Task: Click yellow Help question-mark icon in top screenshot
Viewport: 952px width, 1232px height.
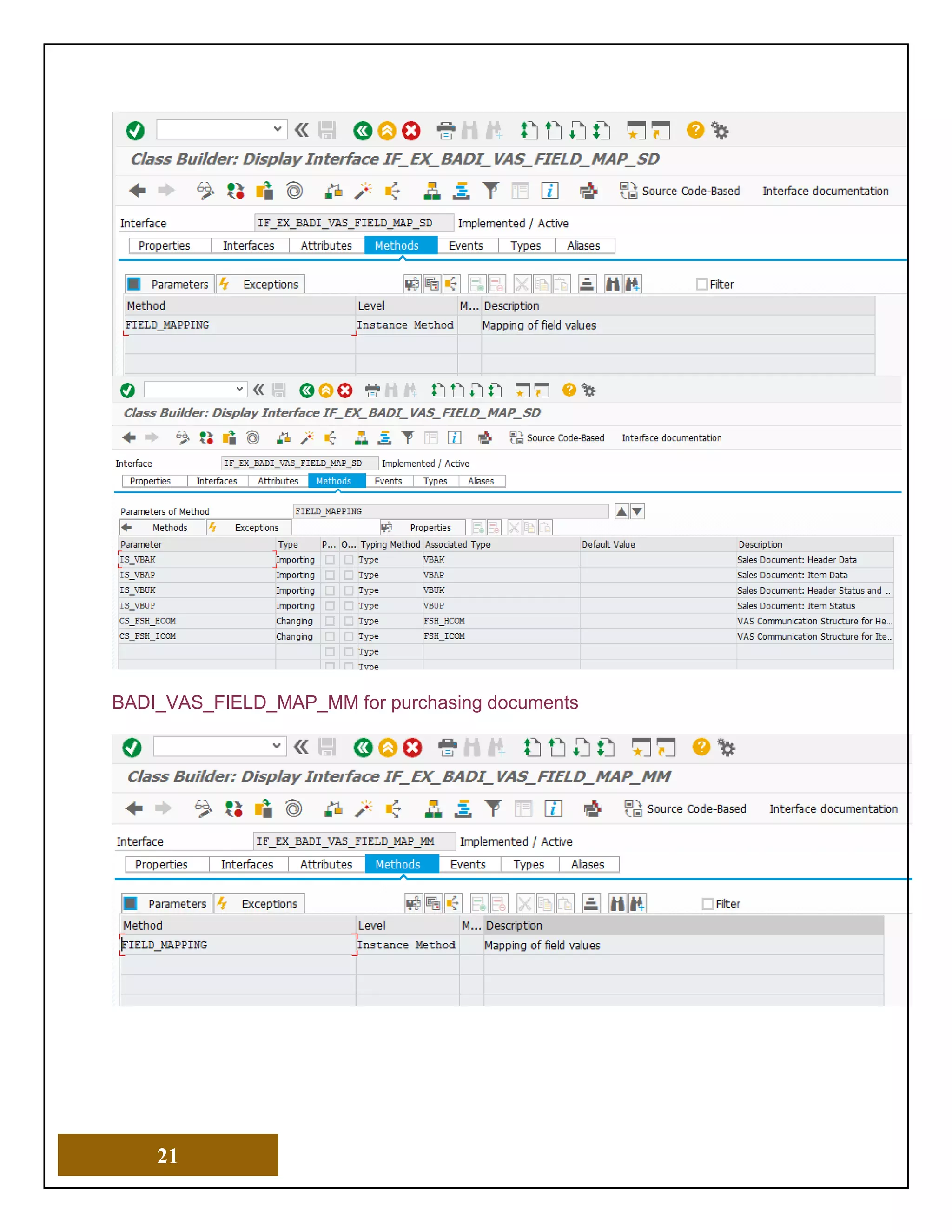Action: click(695, 130)
